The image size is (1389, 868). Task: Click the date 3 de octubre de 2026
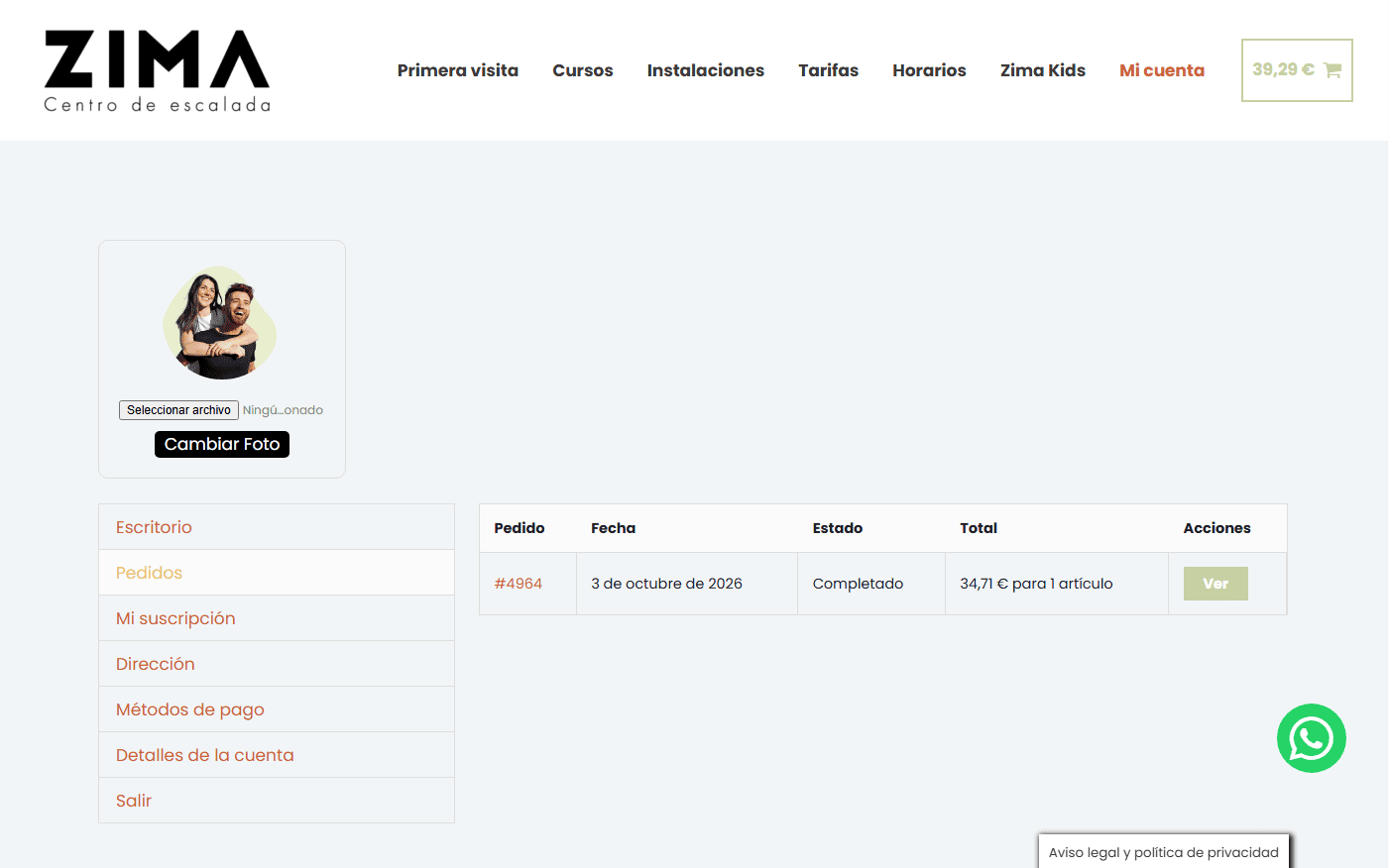pos(666,584)
